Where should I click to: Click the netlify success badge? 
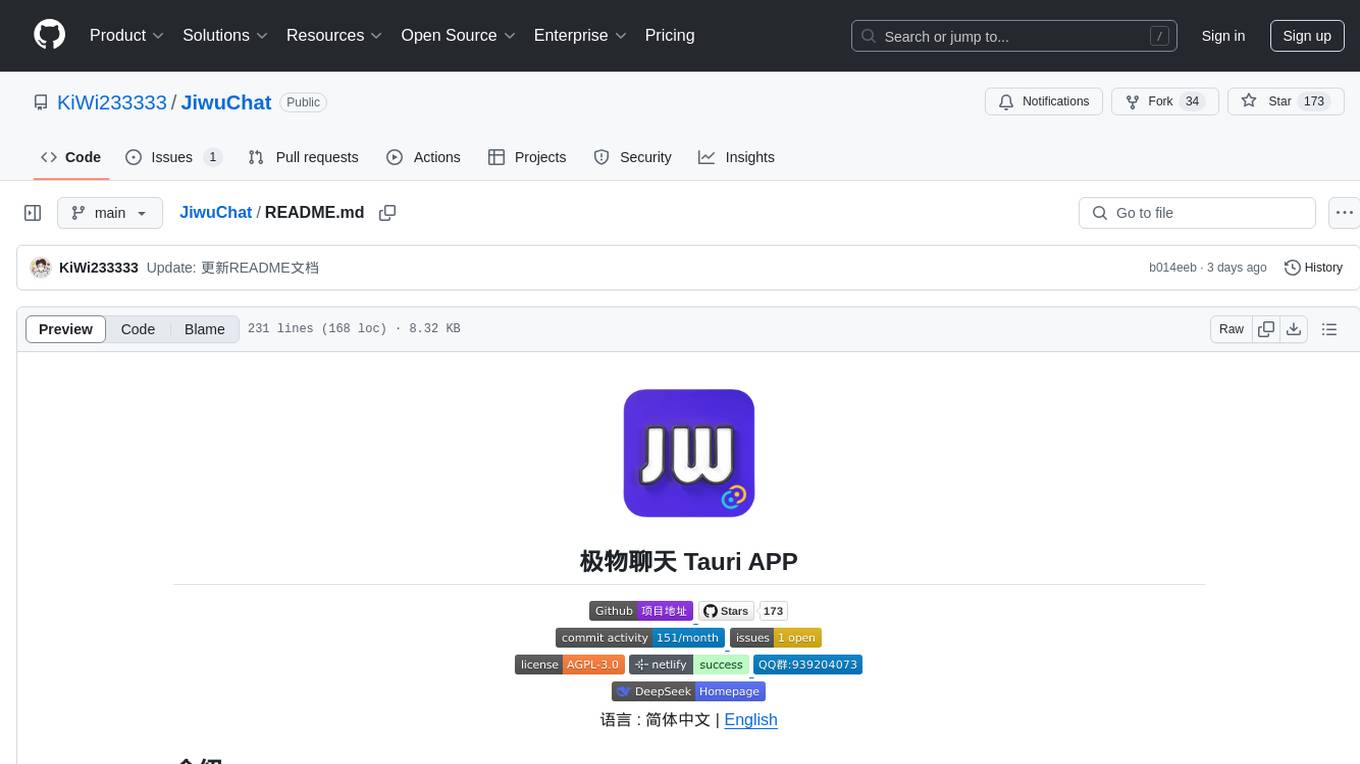tap(689, 665)
